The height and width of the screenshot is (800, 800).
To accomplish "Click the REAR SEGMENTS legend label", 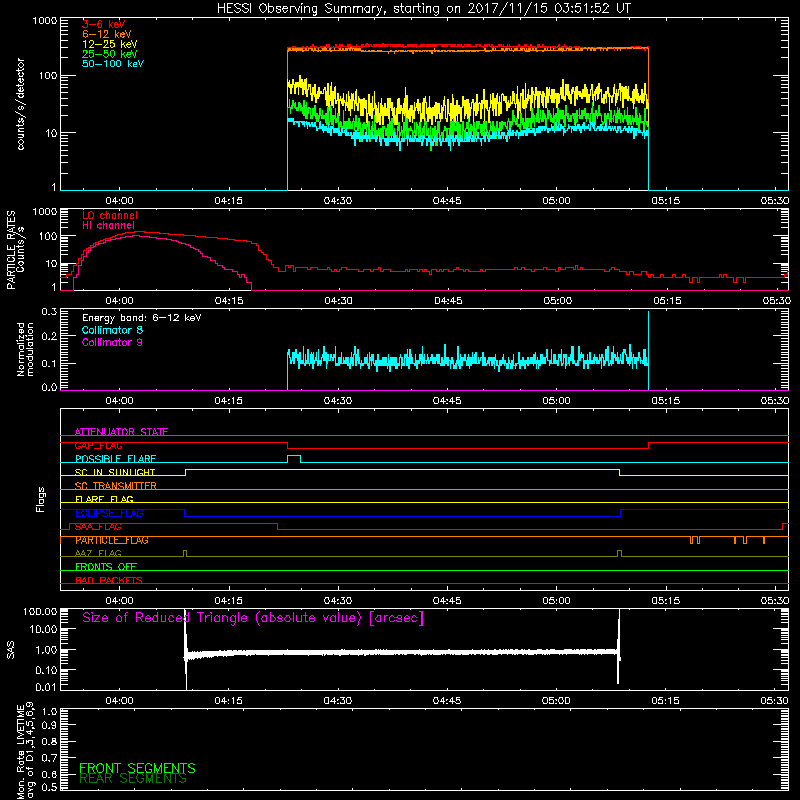I will 133,779.
